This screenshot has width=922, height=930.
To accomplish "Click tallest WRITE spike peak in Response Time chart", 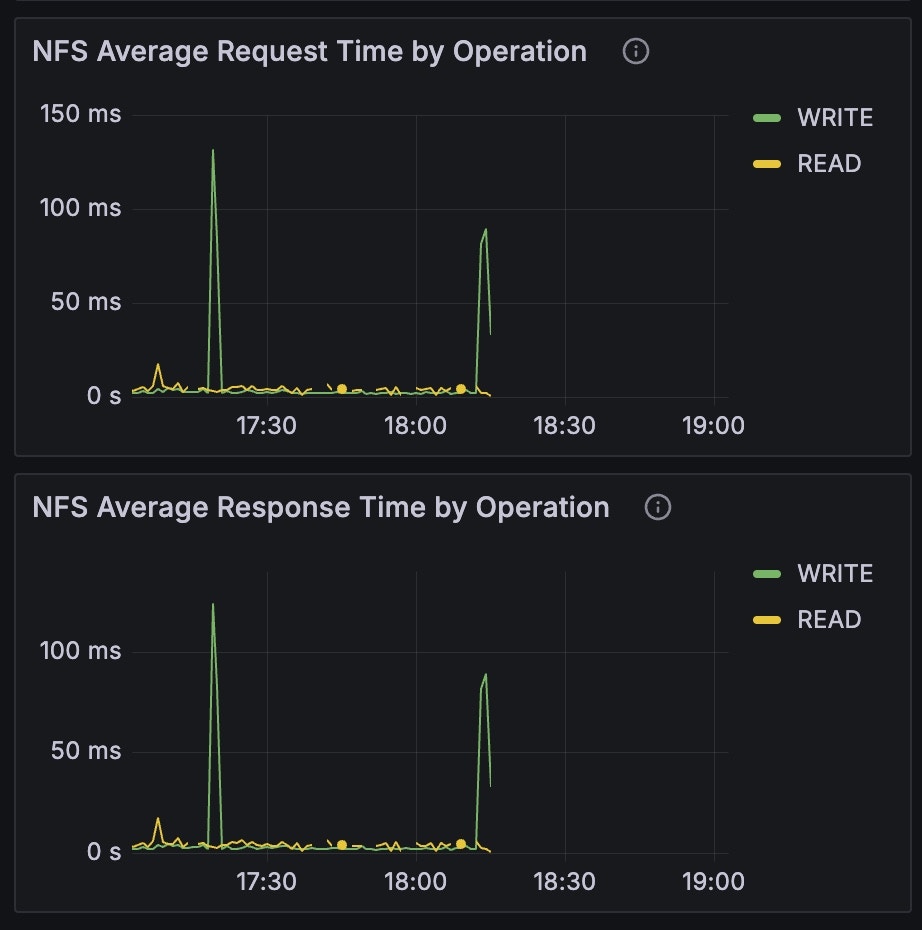I will click(x=213, y=605).
